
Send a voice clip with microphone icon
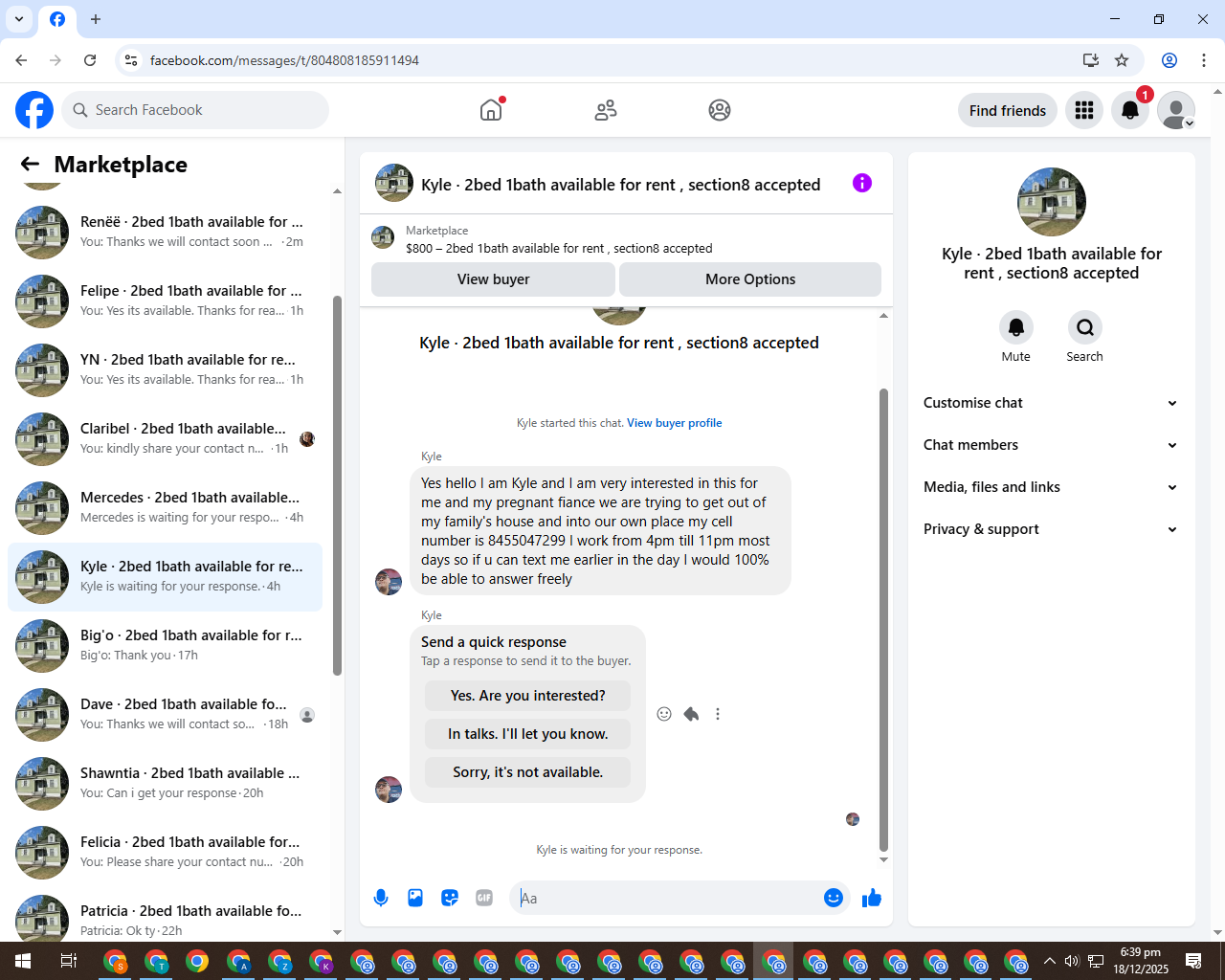[381, 898]
